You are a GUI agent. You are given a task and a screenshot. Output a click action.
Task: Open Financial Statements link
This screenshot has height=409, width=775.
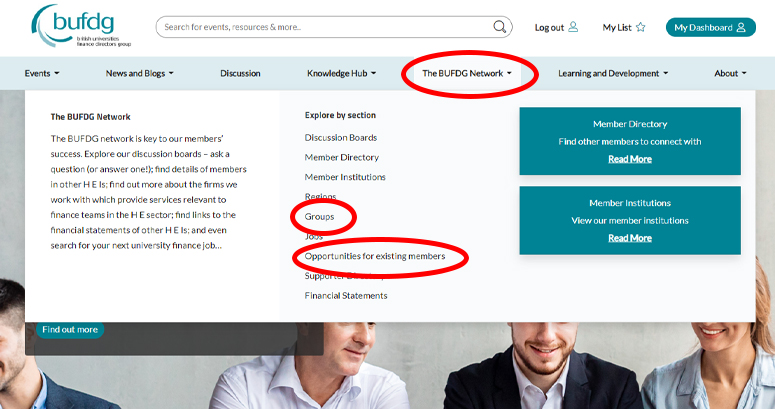[x=346, y=296]
